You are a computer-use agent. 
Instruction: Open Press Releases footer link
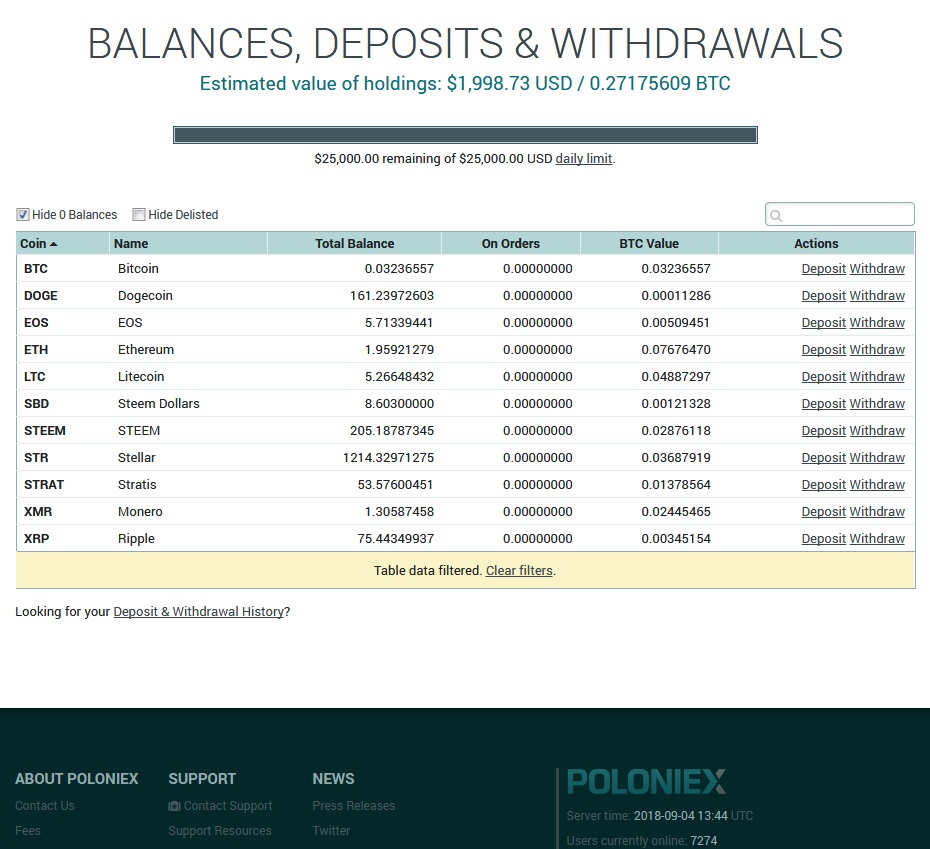353,806
